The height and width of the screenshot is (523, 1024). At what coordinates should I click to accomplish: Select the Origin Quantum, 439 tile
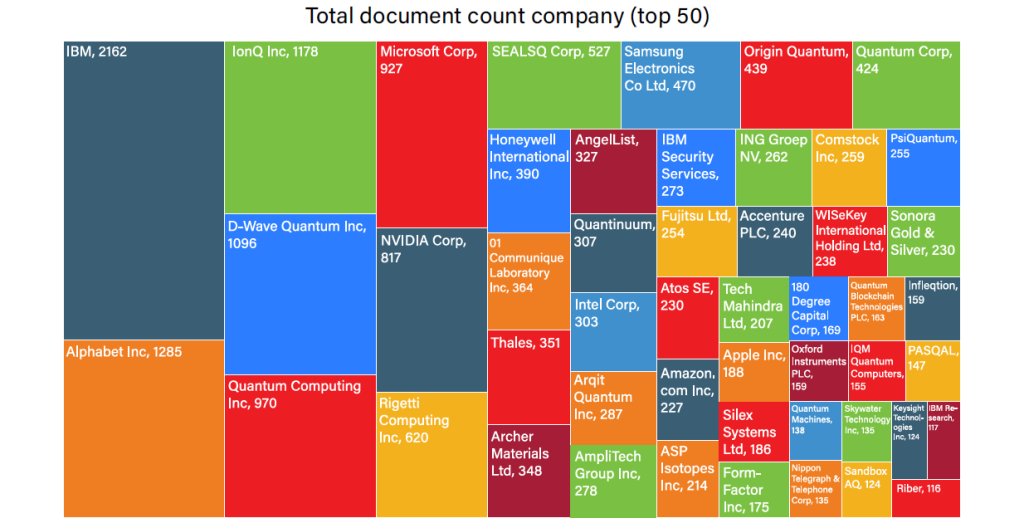796,85
